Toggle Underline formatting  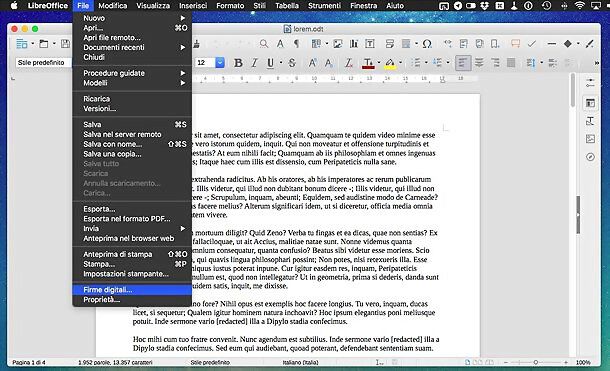coord(270,63)
